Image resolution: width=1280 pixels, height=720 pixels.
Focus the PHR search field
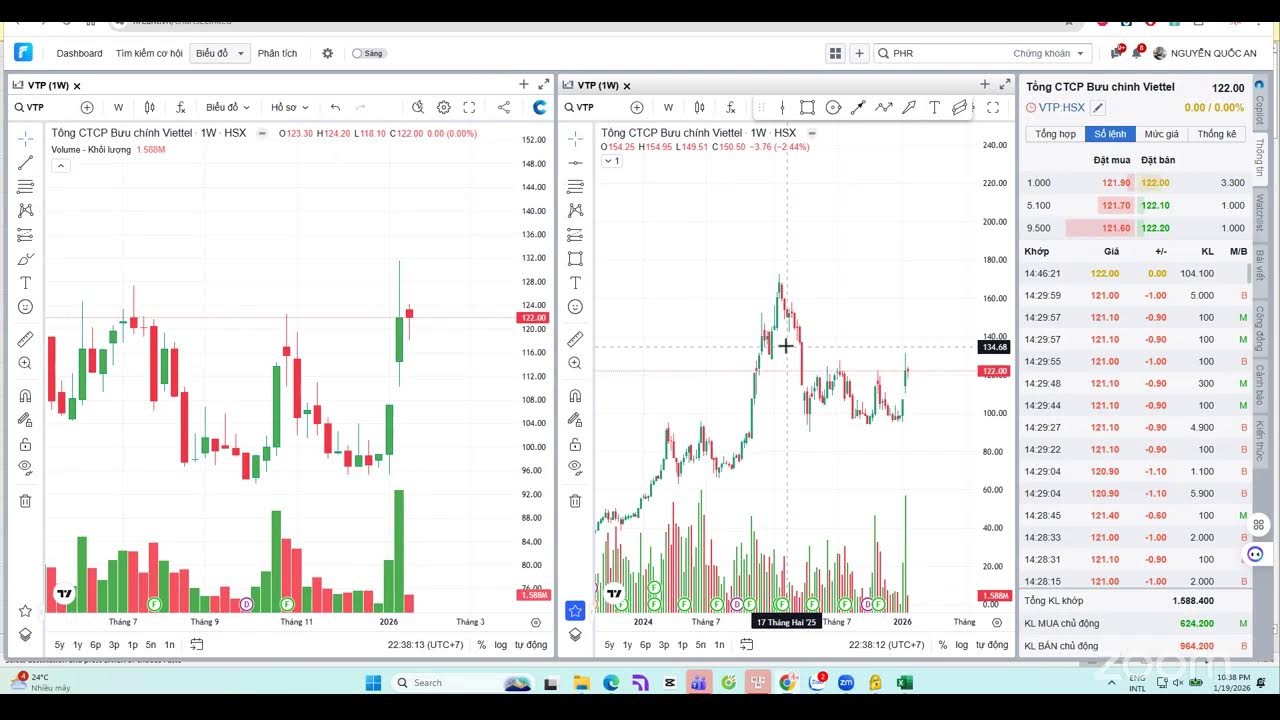tap(945, 53)
